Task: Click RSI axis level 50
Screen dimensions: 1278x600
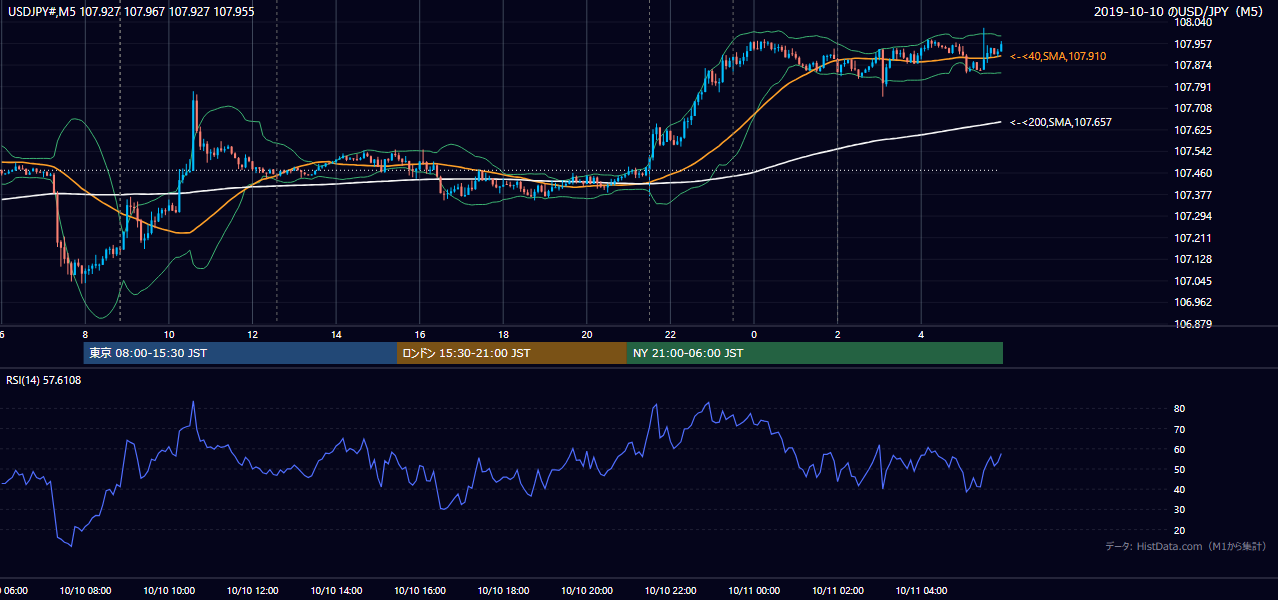Action: pyautogui.click(x=1180, y=469)
